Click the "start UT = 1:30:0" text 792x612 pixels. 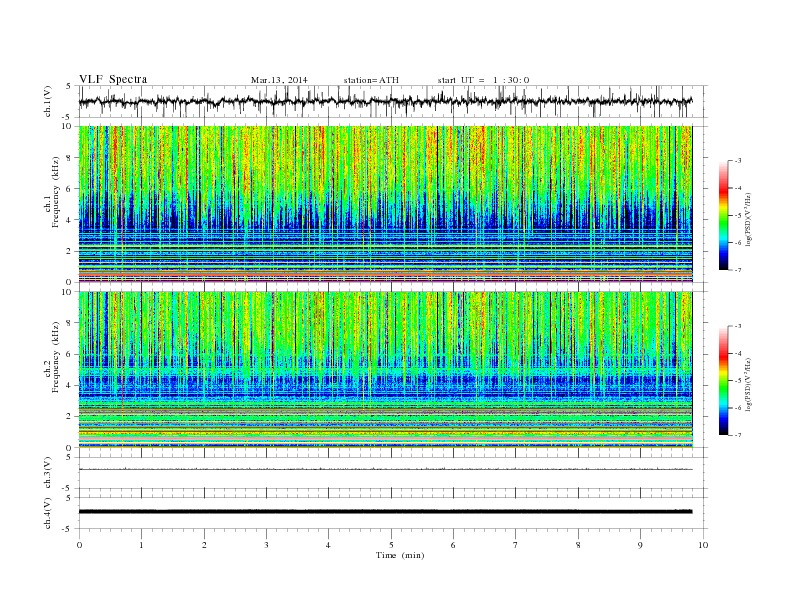tap(483, 80)
